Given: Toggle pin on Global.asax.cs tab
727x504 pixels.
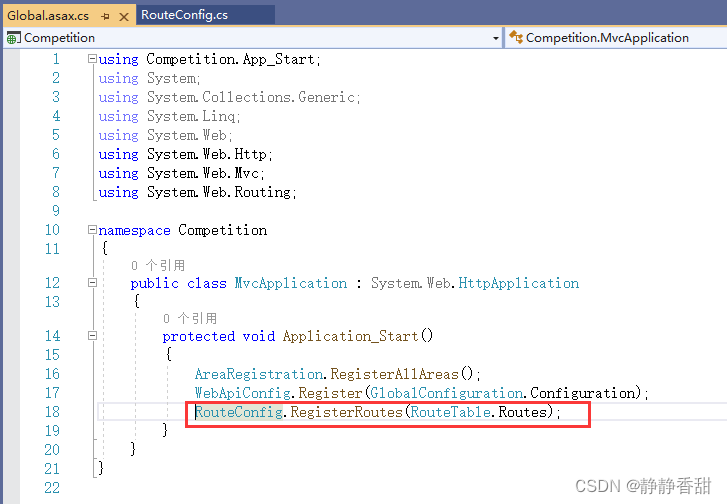Looking at the screenshot, I should click(x=106, y=17).
